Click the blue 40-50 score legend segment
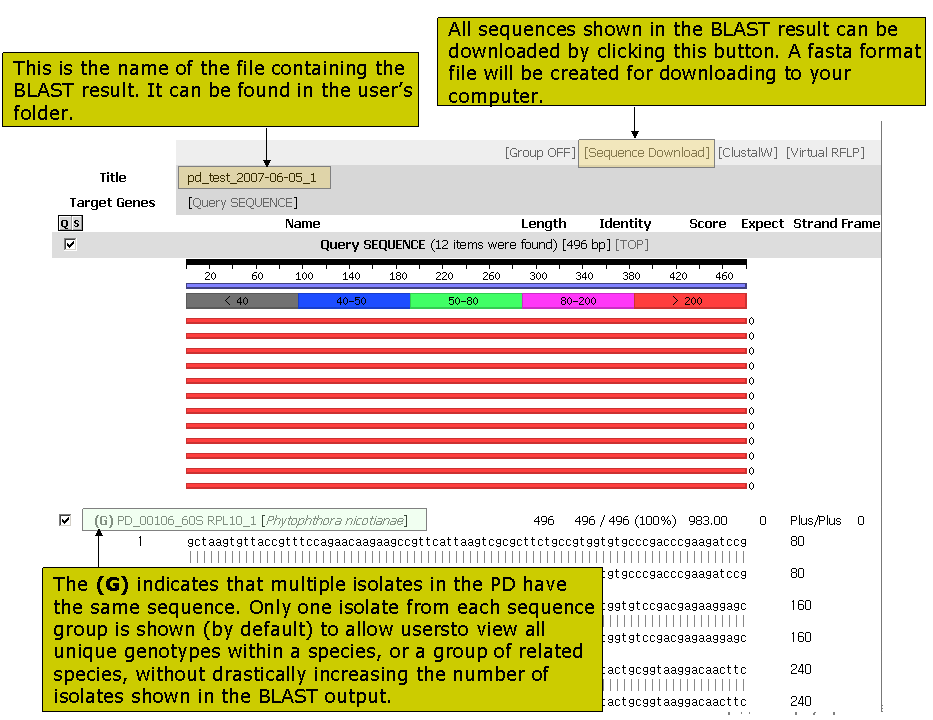 354,301
